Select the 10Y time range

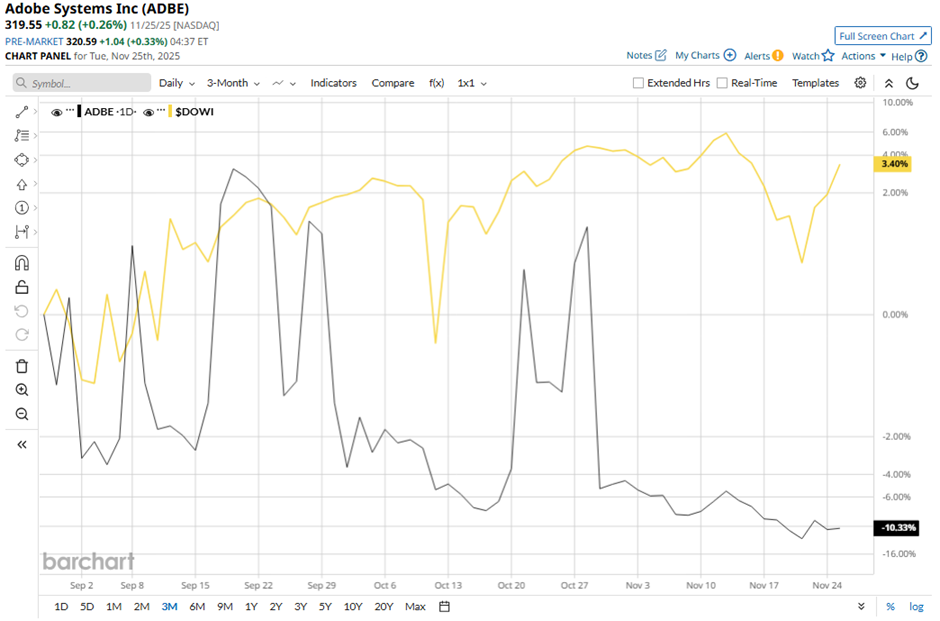point(353,607)
